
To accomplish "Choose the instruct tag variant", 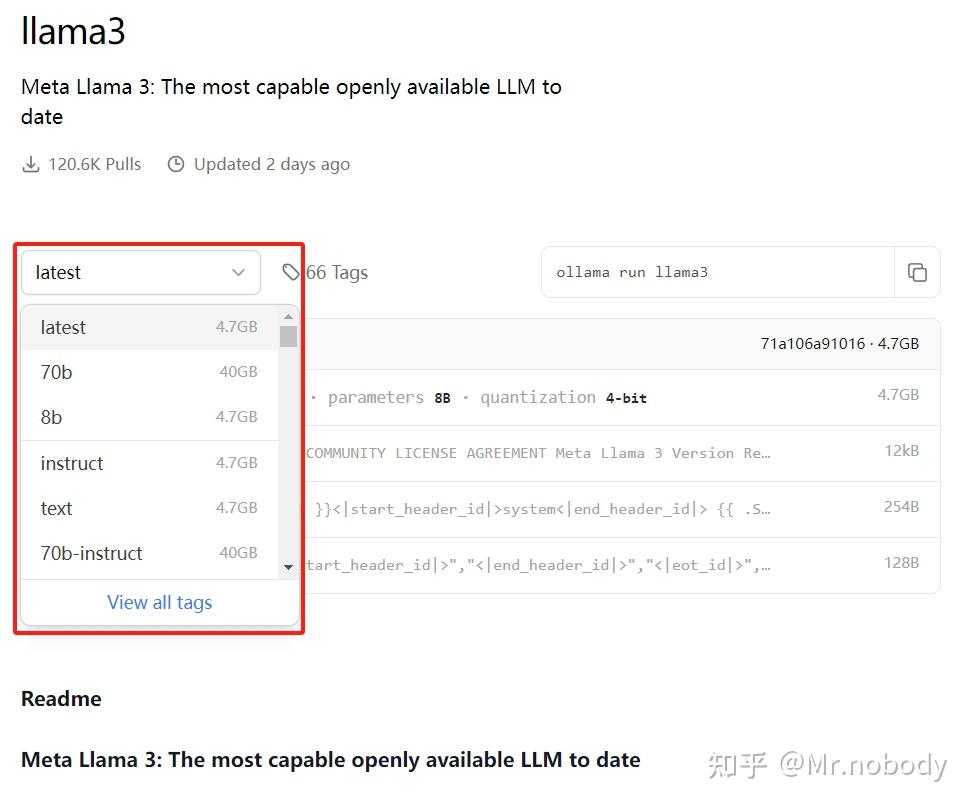I will pyautogui.click(x=71, y=463).
